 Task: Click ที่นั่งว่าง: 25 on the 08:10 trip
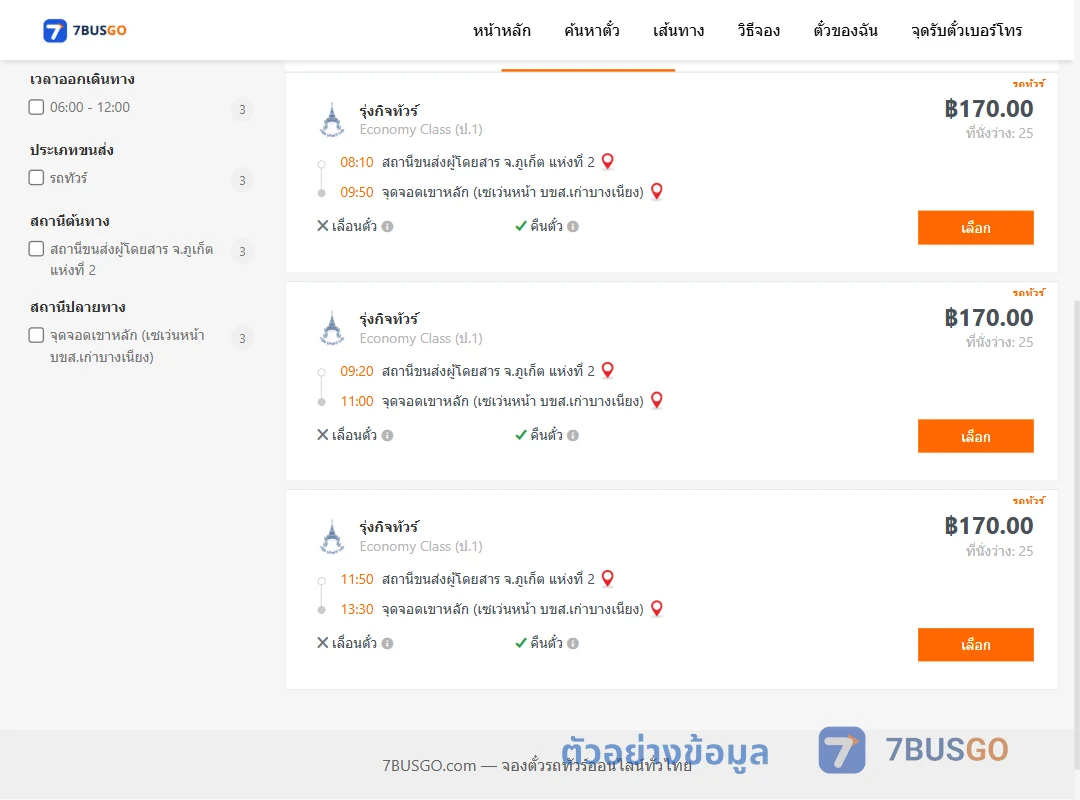(x=999, y=133)
